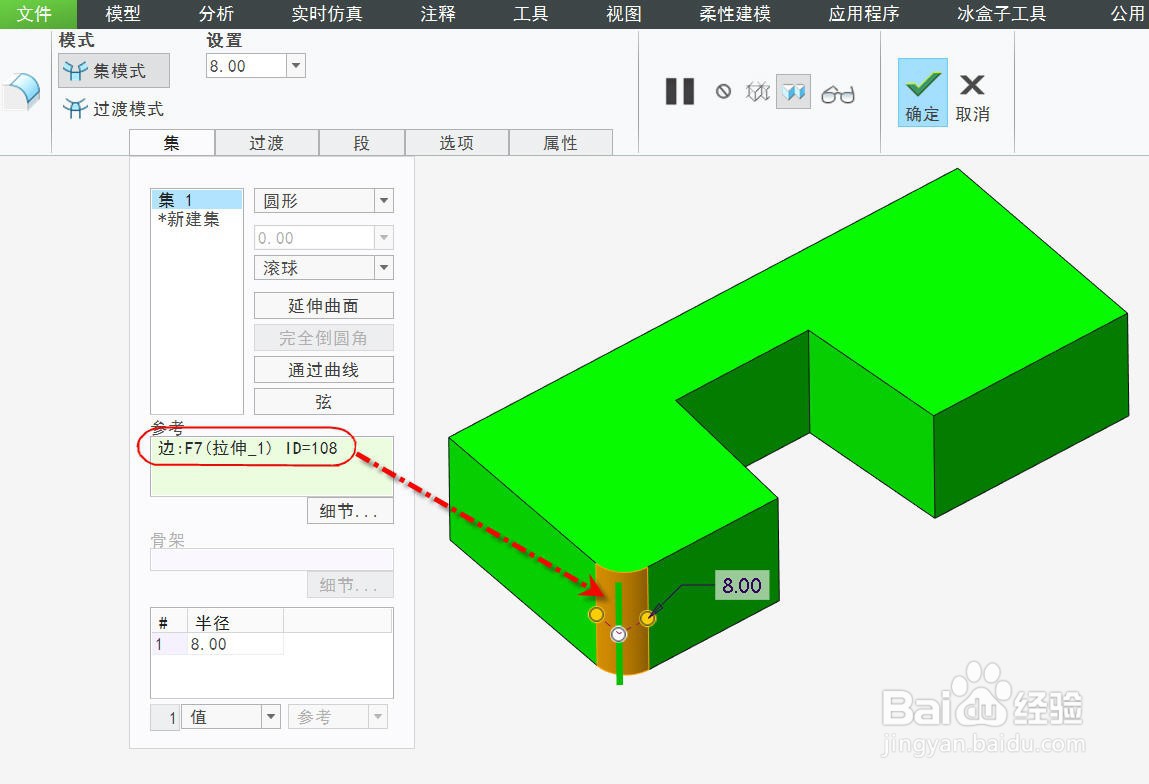Image resolution: width=1149 pixels, height=784 pixels.
Task: Open reference details via 细节... button
Action: [349, 510]
